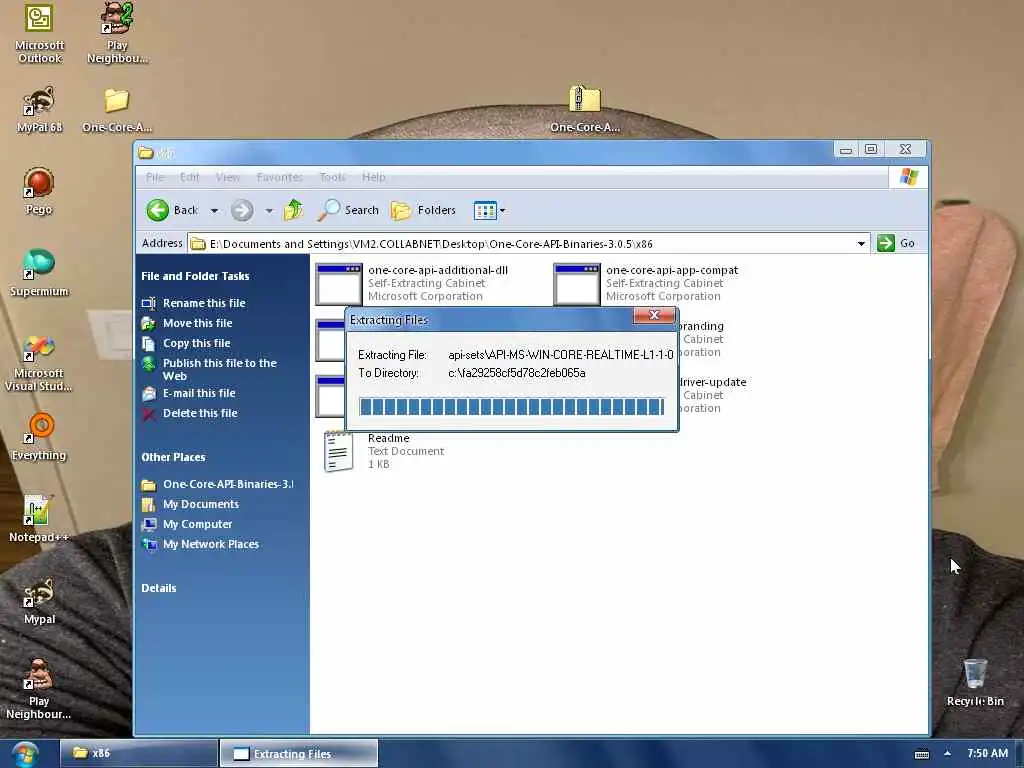This screenshot has width=1024, height=768.
Task: Click the Delete this file task
Action: pos(200,413)
